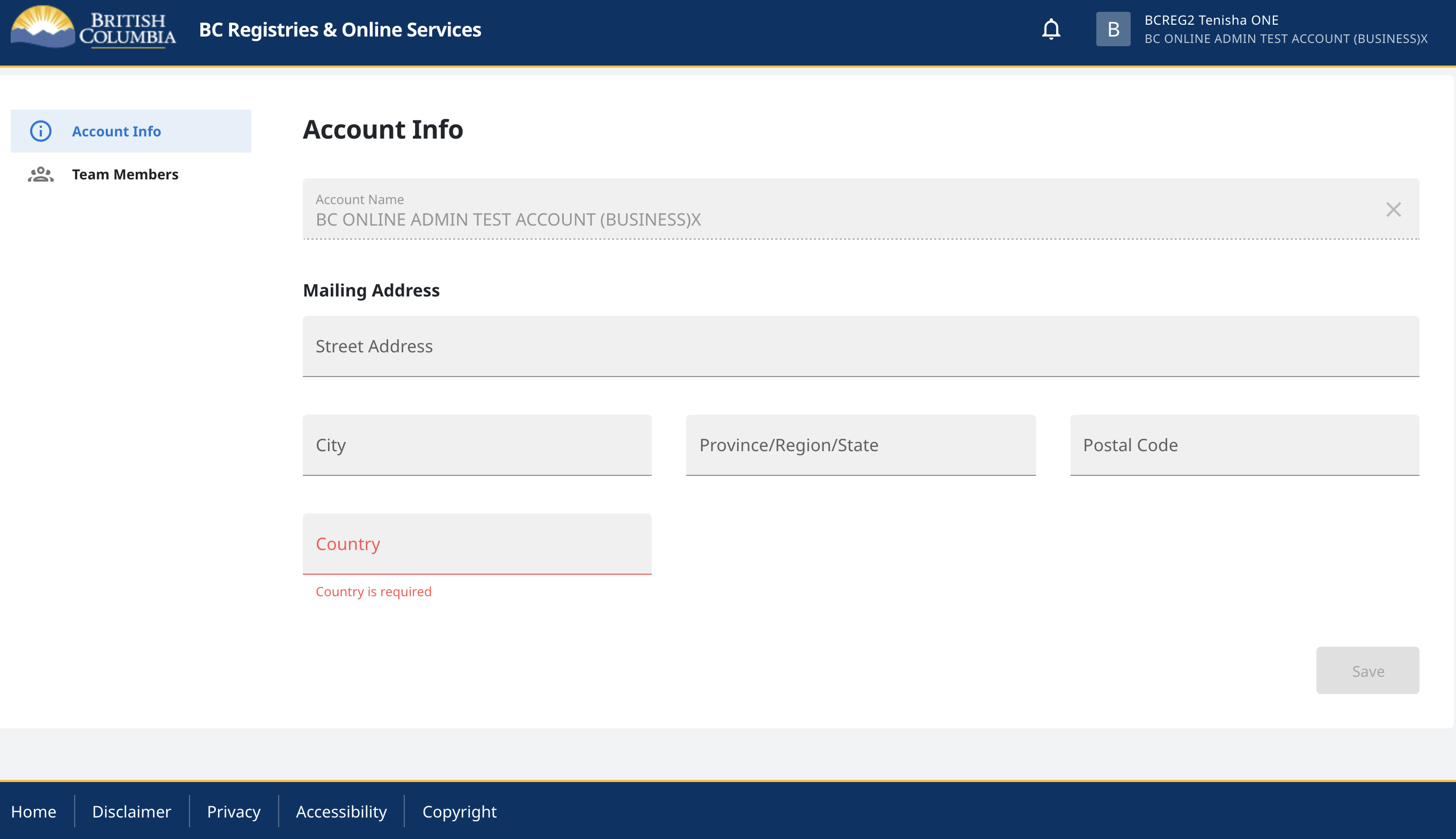Click the Postal Code input field

click(1244, 445)
